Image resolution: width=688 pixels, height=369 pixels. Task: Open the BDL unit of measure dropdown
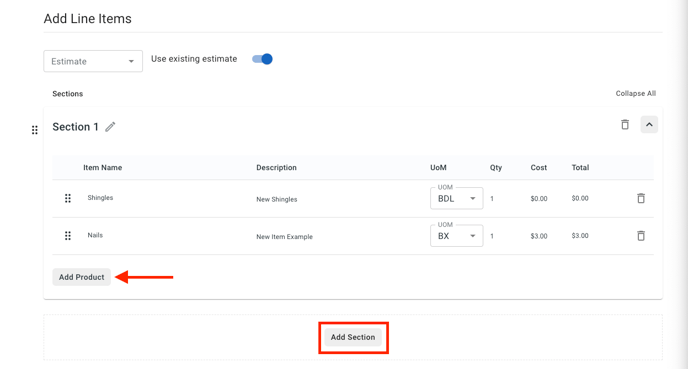click(456, 198)
